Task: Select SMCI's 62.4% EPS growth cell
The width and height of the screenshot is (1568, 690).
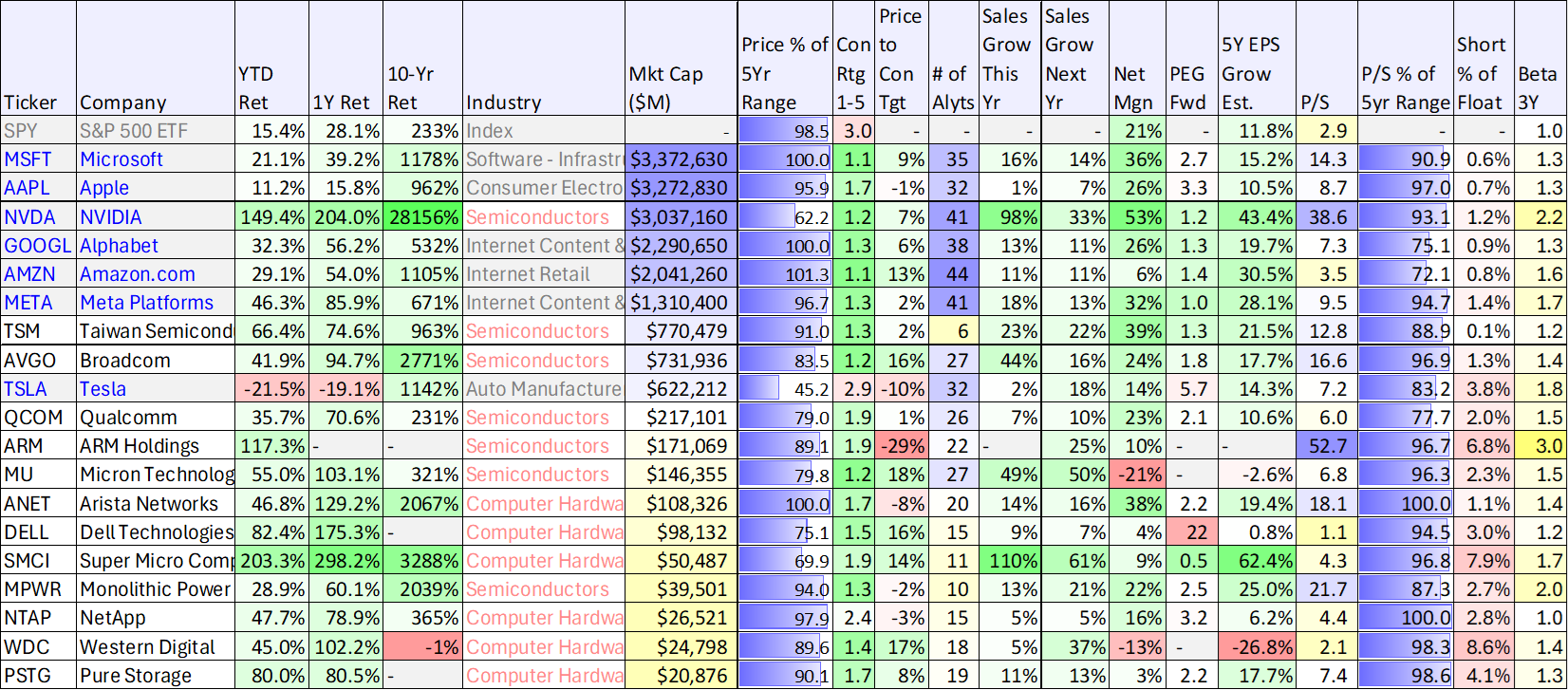Action: pyautogui.click(x=1257, y=561)
